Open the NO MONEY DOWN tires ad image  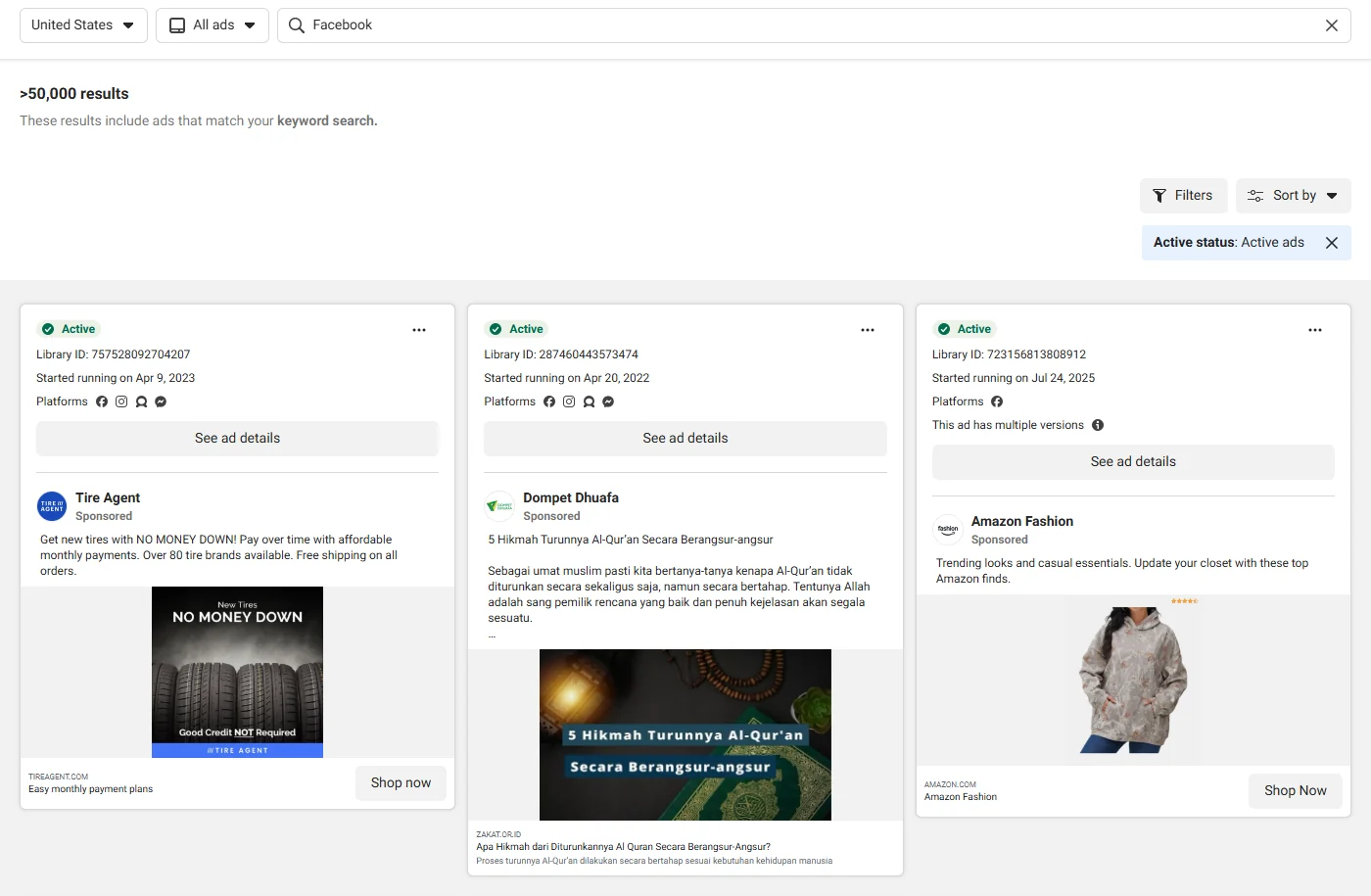point(237,672)
